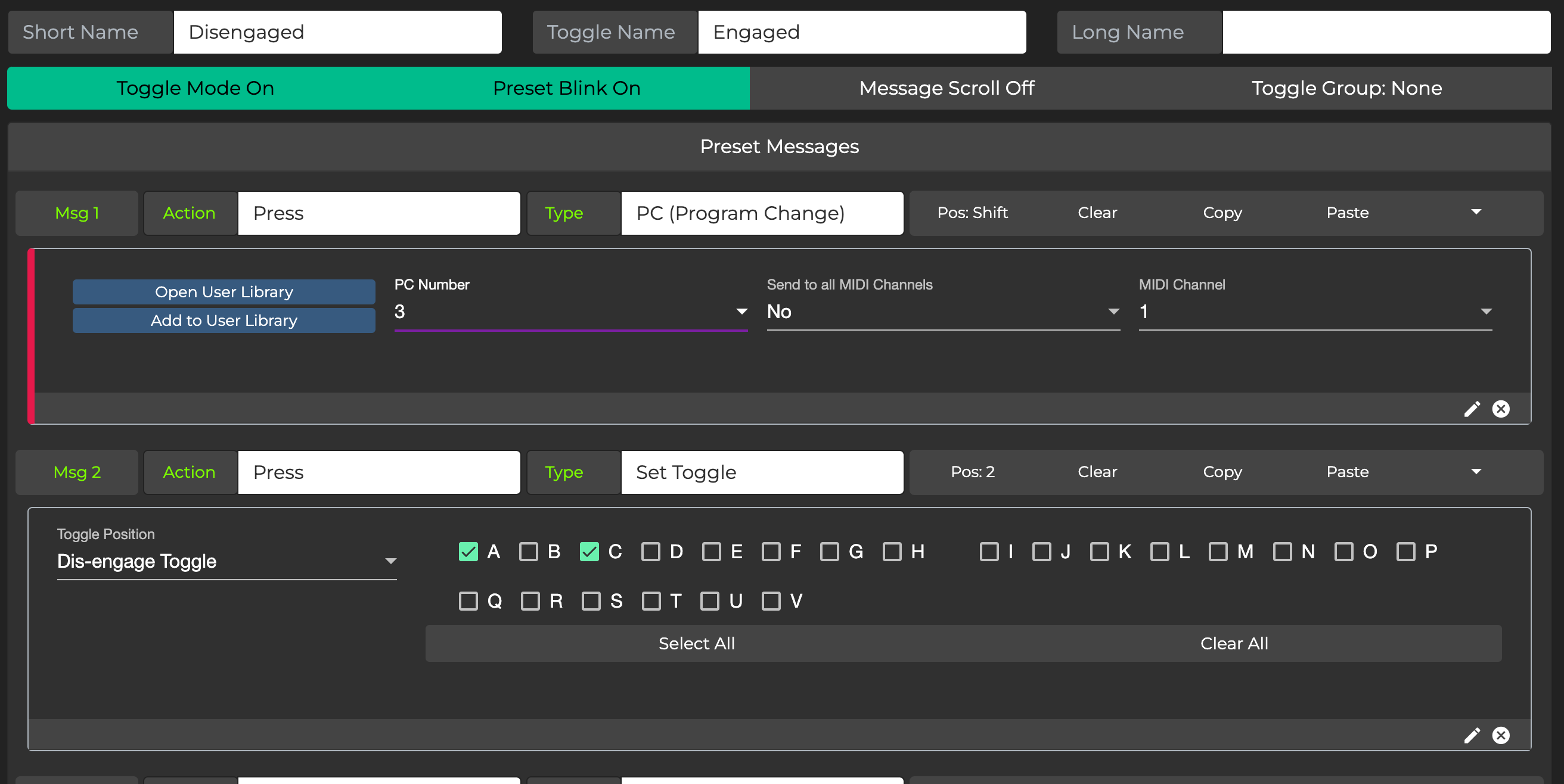Uncheck MIDI channel A checkbox
The width and height of the screenshot is (1564, 784).
click(467, 552)
